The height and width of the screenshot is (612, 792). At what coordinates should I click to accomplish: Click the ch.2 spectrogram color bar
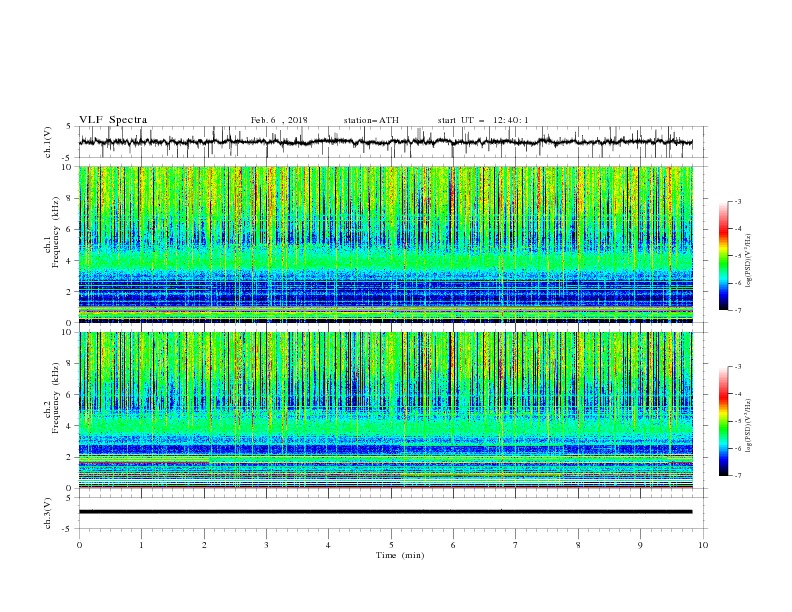(723, 421)
